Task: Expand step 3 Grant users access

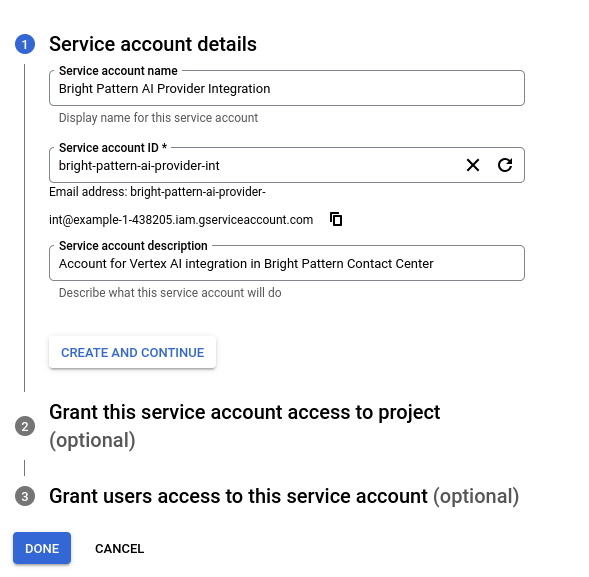Action: [x=284, y=496]
